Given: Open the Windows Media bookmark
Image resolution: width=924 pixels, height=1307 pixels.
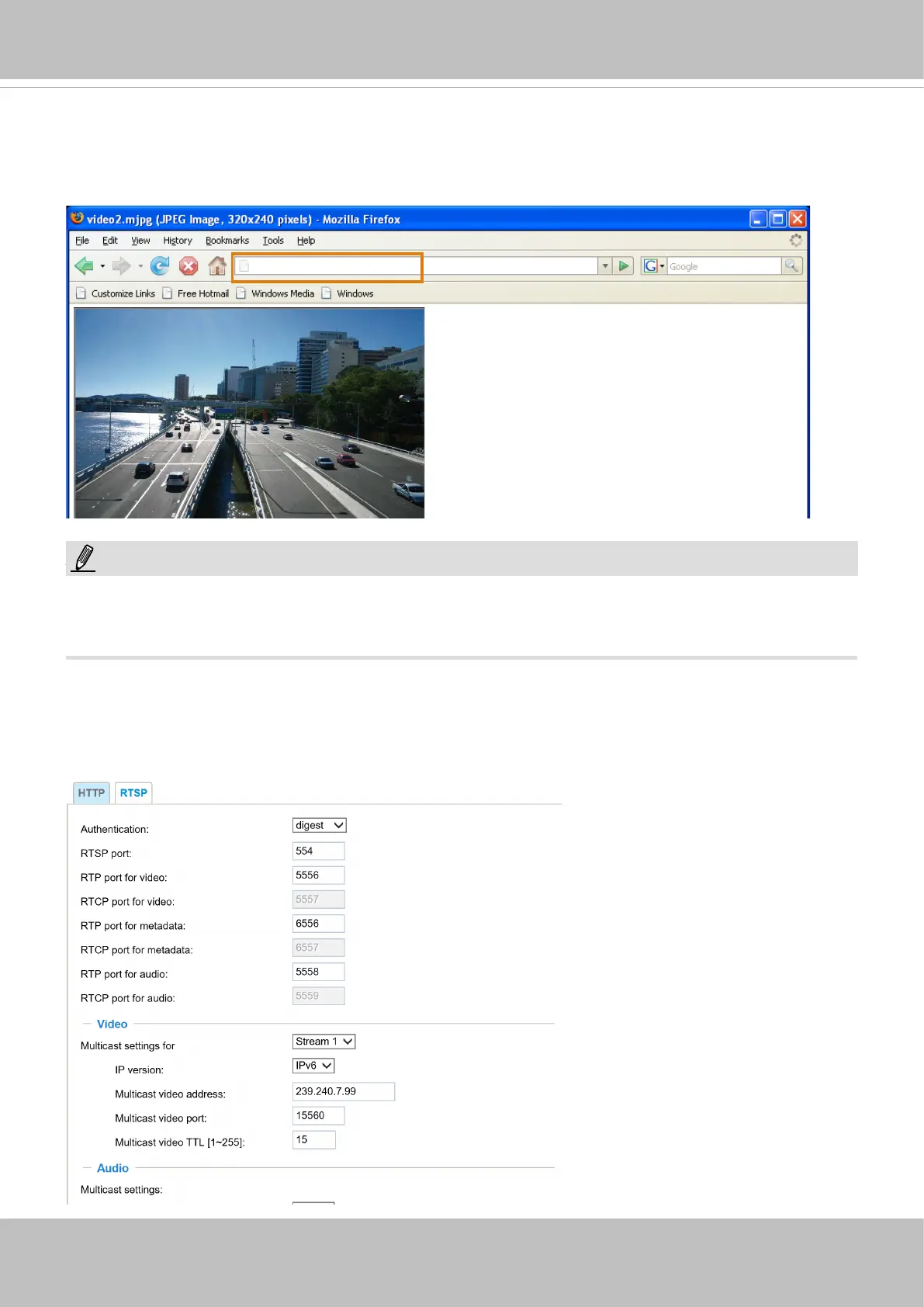Looking at the screenshot, I should tap(275, 293).
